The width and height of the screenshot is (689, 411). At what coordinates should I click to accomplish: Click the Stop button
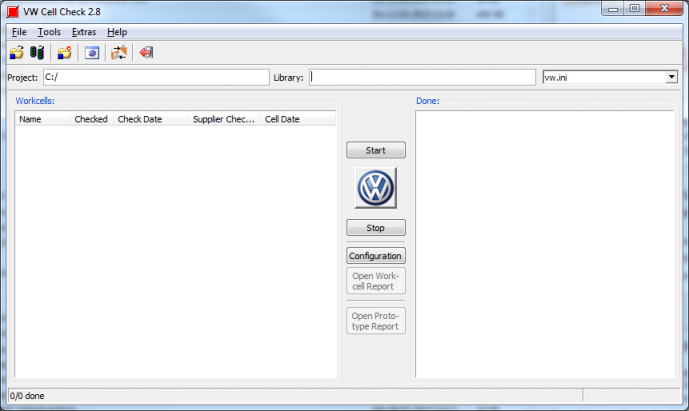tap(376, 228)
